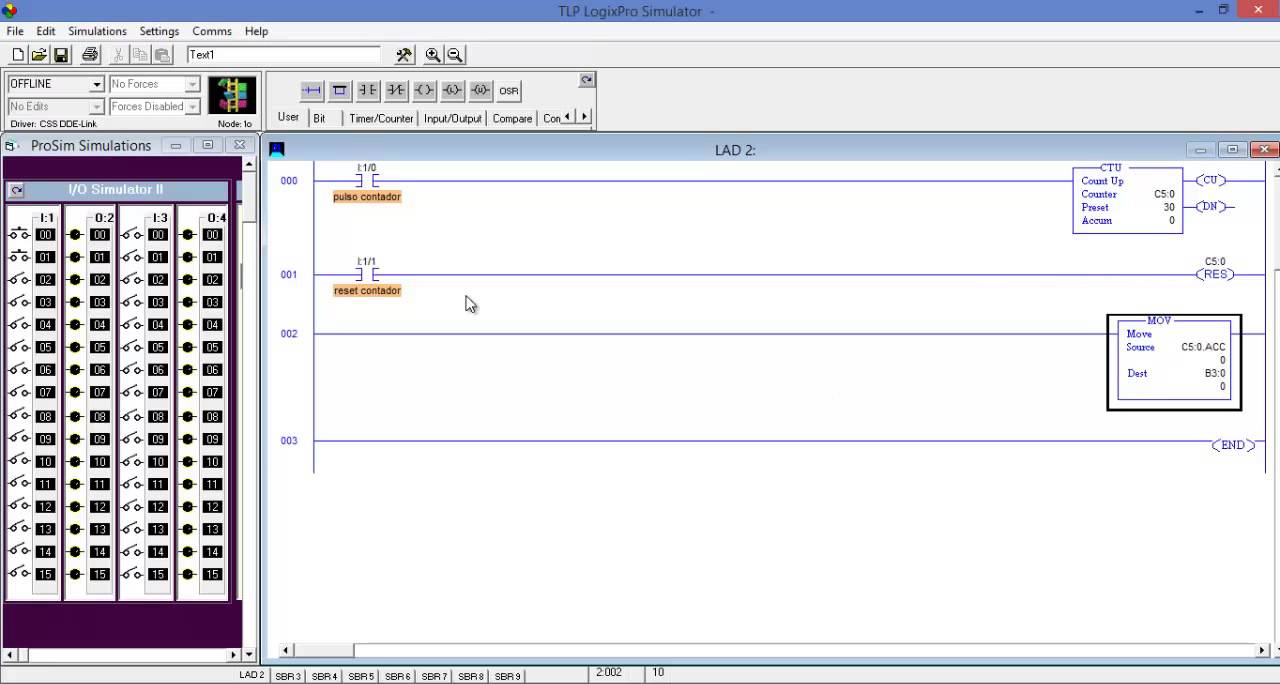Toggle input switch I:1 05
The image size is (1280, 684).
tap(20, 347)
